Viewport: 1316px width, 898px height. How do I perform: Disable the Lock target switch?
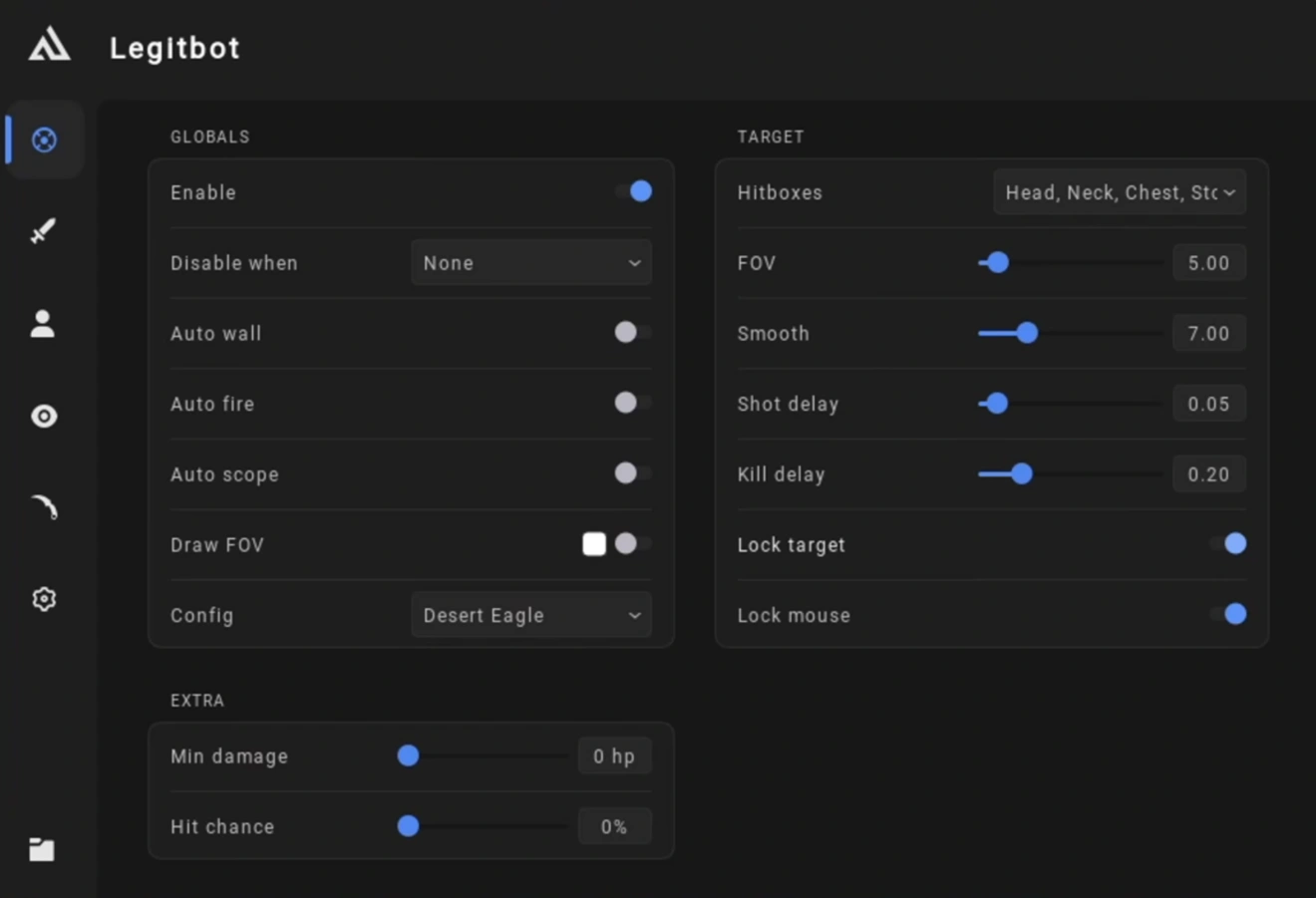point(1228,543)
